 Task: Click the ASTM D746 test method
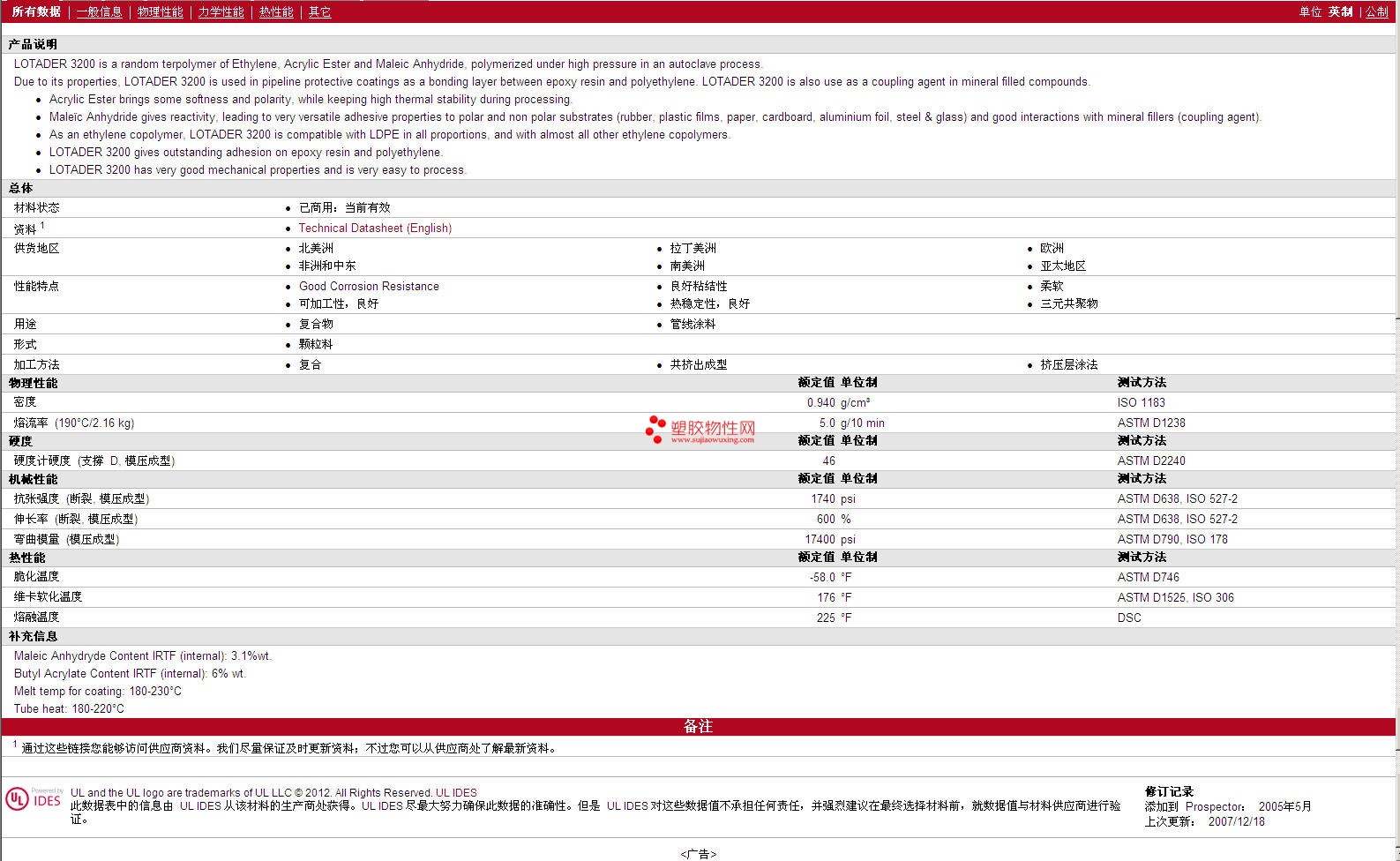click(x=1148, y=578)
